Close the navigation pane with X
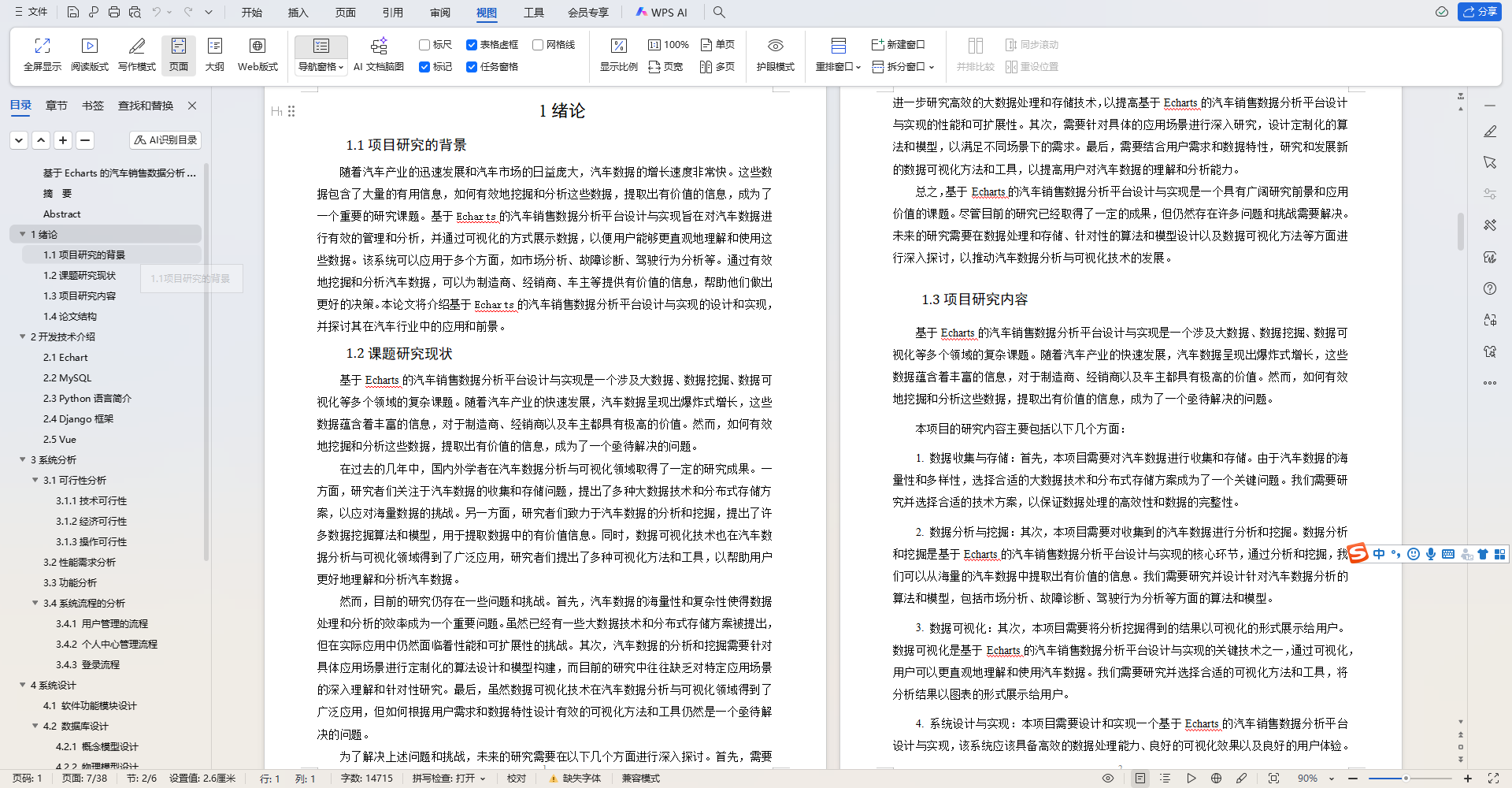 click(x=192, y=106)
